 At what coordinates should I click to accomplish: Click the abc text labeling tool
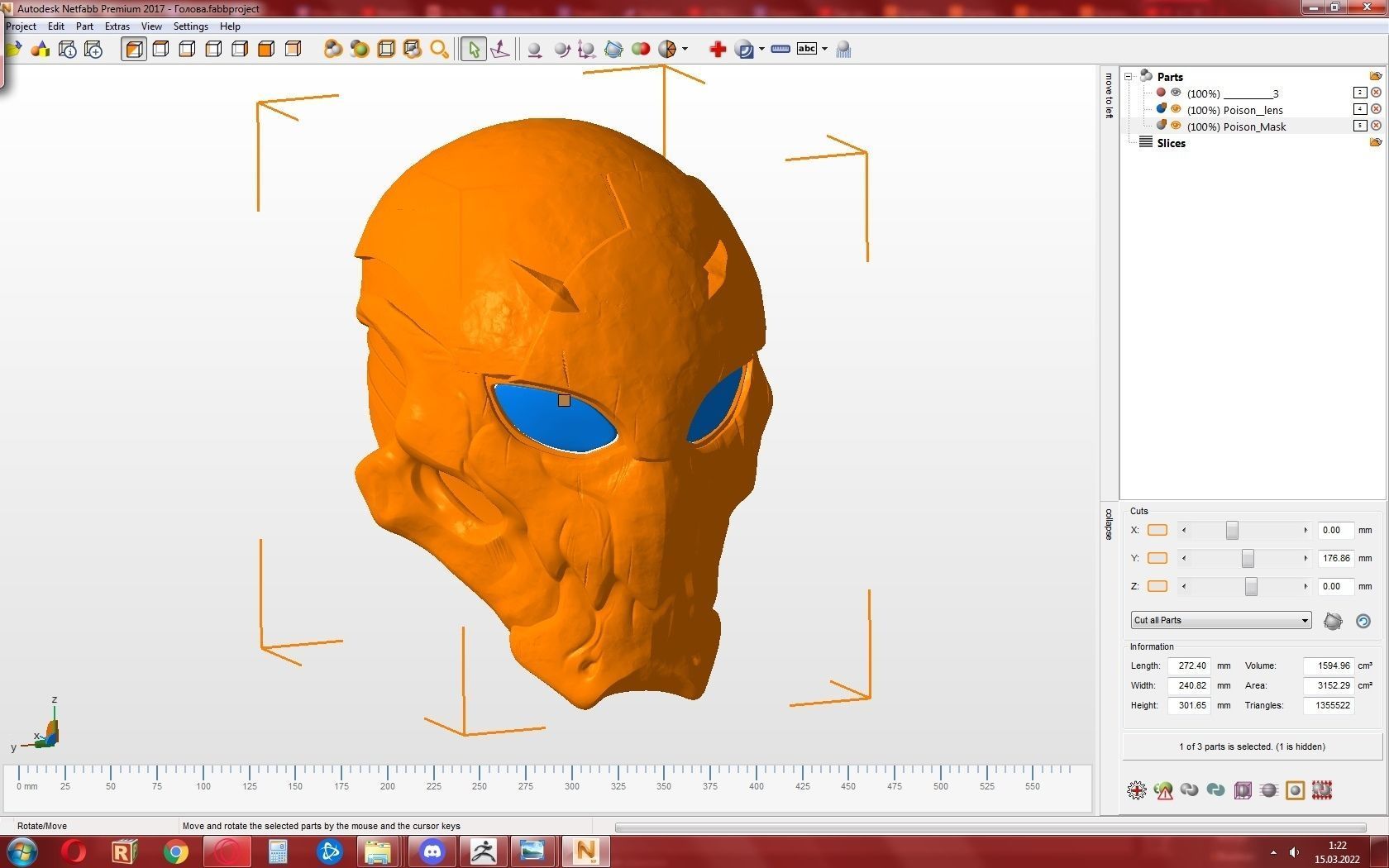[x=807, y=49]
